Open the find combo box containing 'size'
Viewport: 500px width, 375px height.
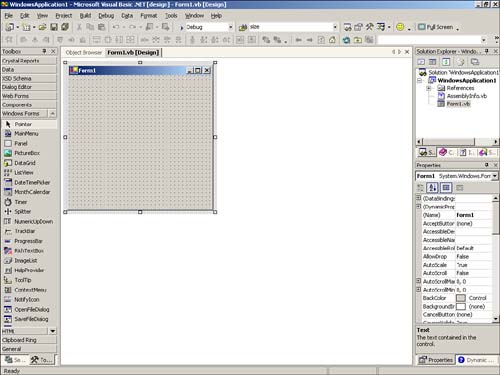tap(335, 27)
